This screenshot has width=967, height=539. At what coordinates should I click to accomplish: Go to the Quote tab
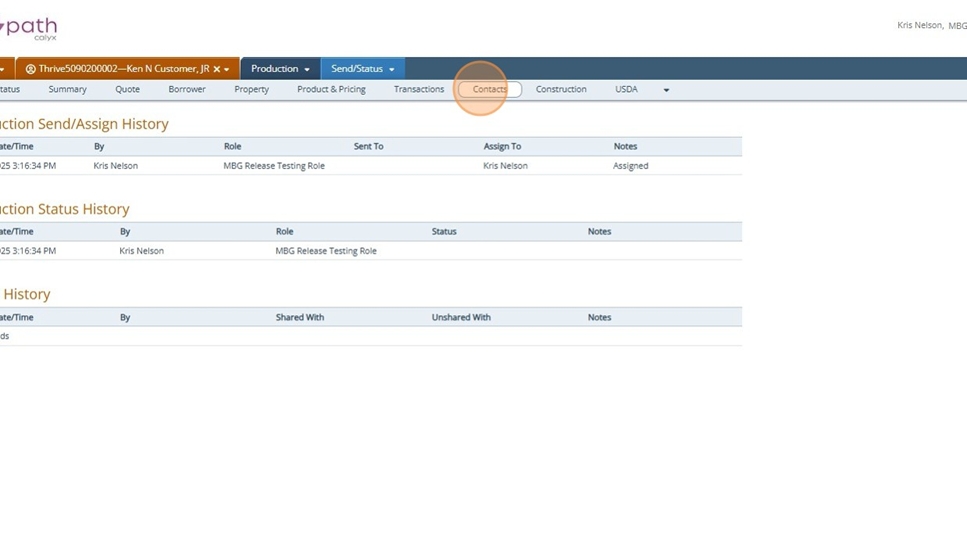[127, 89]
